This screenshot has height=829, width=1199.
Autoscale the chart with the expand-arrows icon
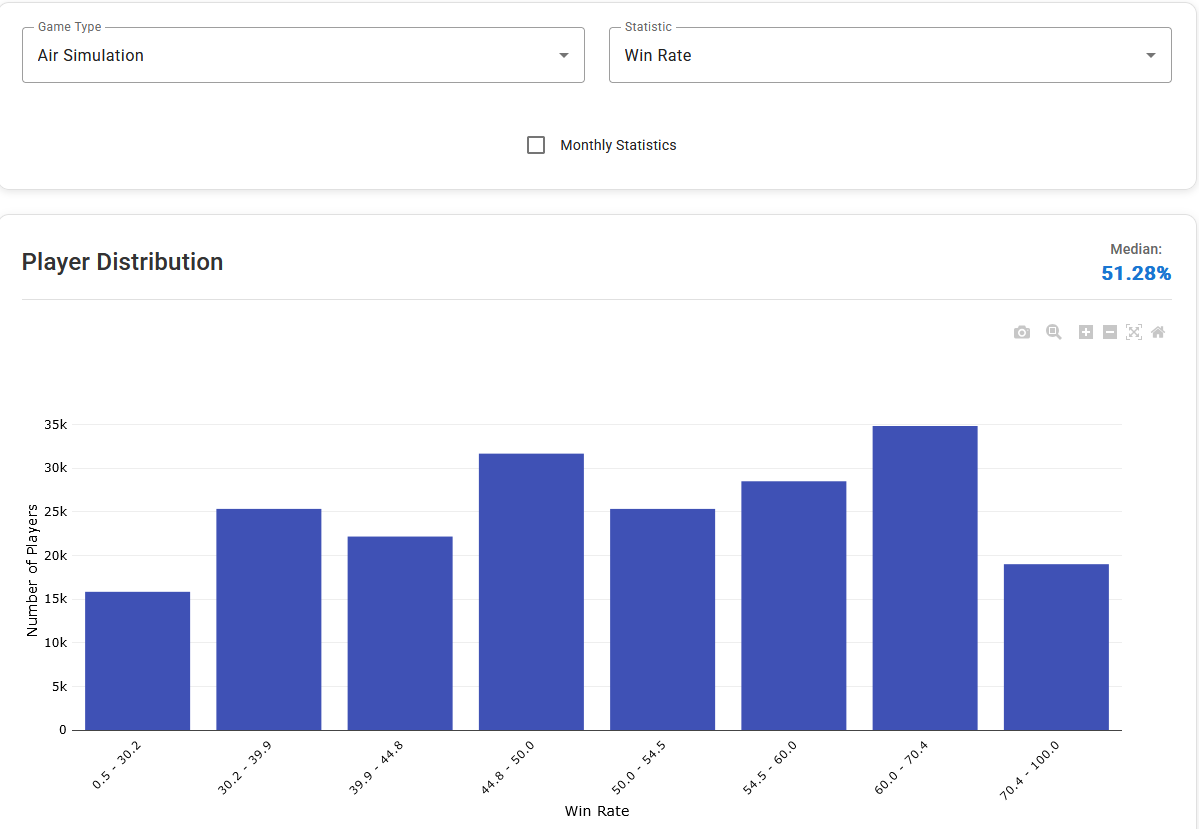point(1133,332)
